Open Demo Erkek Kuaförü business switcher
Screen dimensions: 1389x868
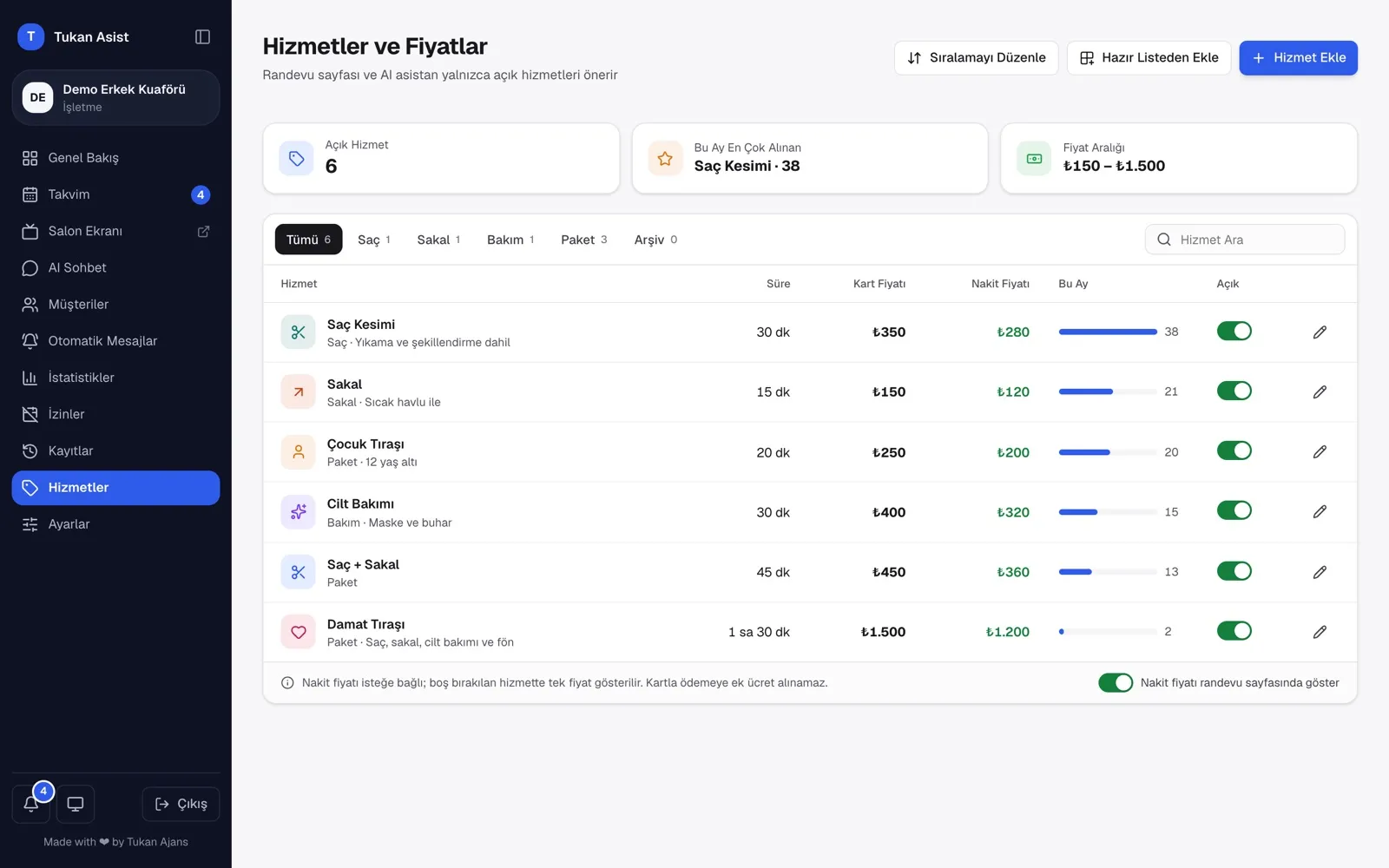(x=115, y=97)
